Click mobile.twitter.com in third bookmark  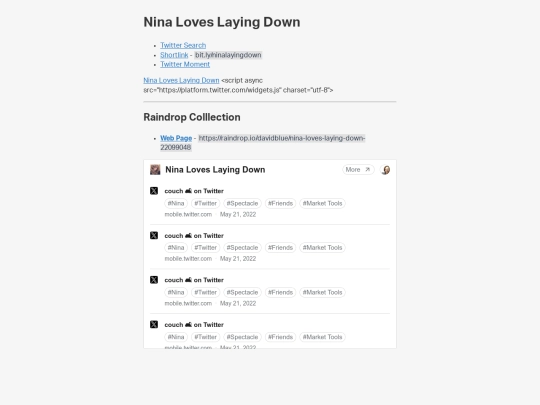point(188,303)
